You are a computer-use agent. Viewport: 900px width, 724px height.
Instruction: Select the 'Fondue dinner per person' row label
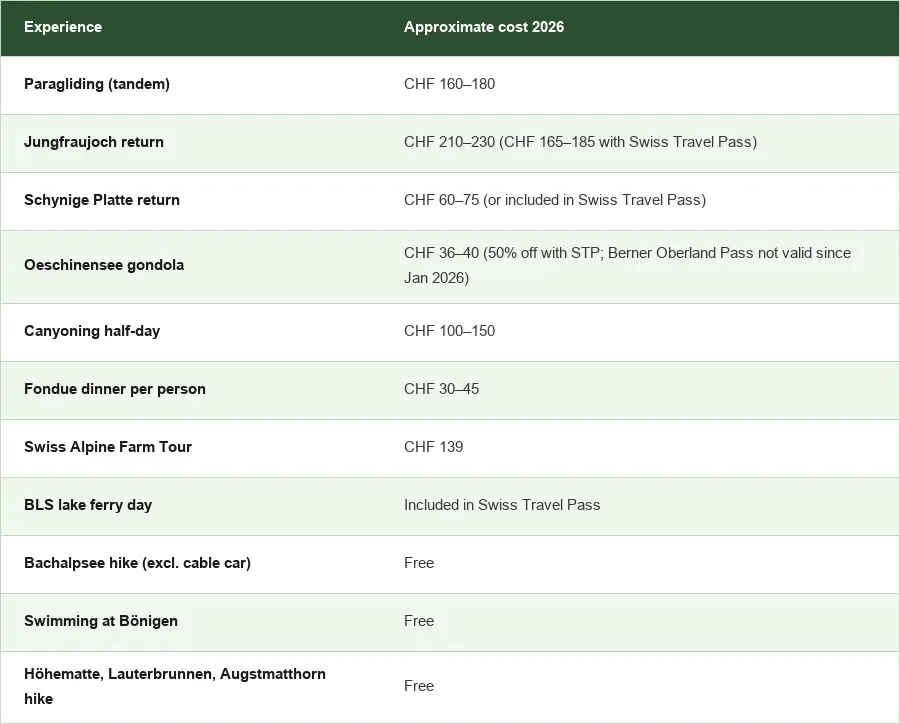coord(115,389)
